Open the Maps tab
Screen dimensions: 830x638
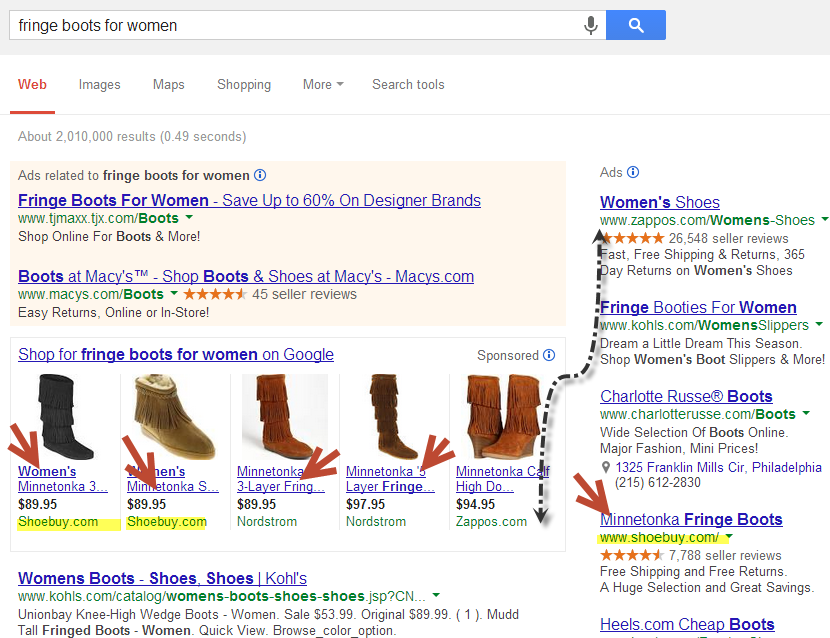pos(169,85)
